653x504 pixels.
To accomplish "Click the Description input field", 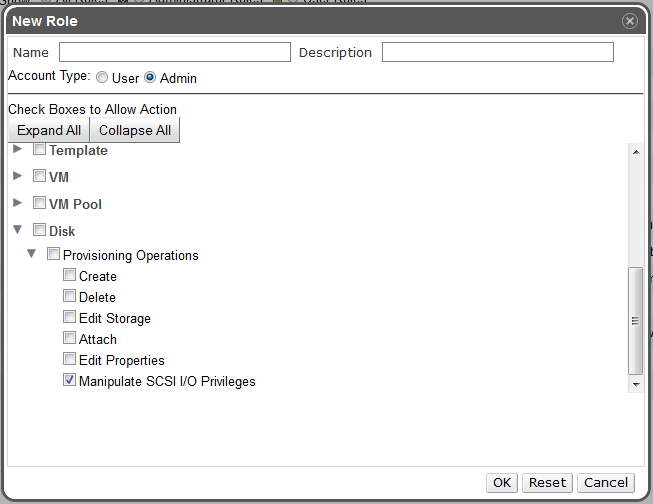I will [497, 52].
